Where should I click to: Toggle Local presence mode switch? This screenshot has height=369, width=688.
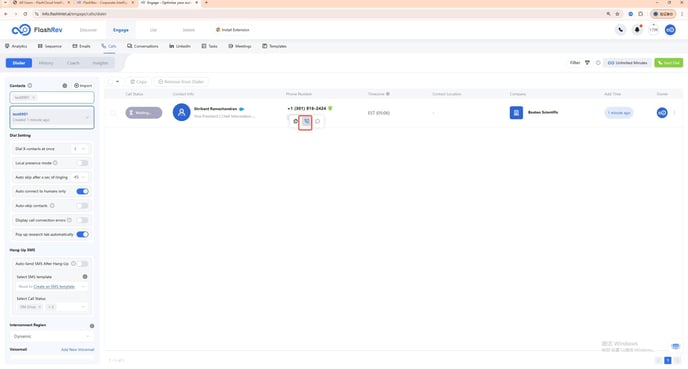(x=82, y=163)
